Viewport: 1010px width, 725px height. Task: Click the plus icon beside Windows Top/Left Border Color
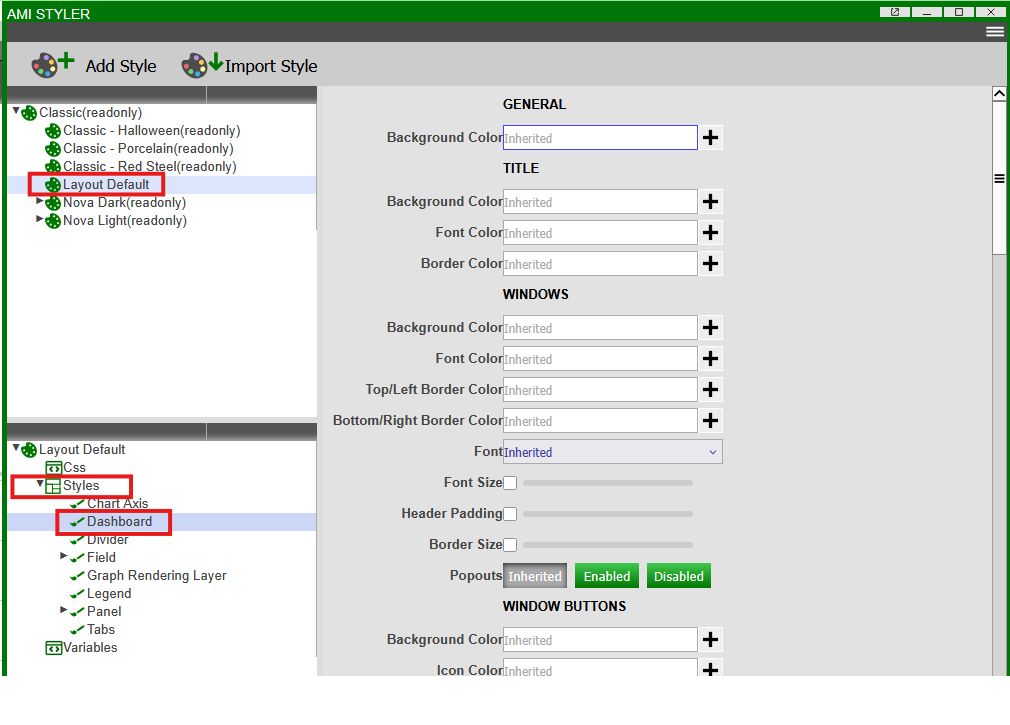tap(710, 390)
